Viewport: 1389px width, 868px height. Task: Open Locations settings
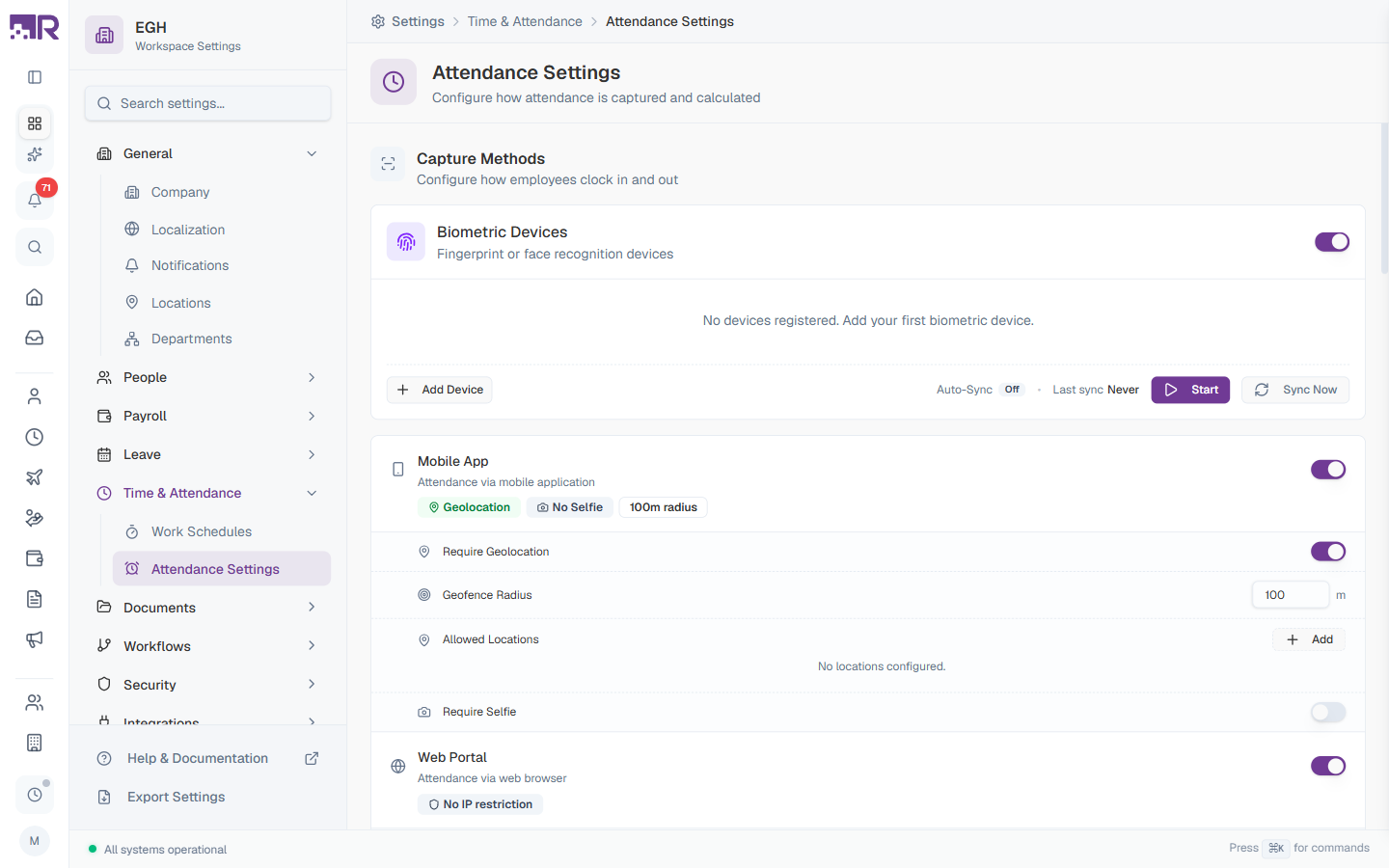(222, 303)
